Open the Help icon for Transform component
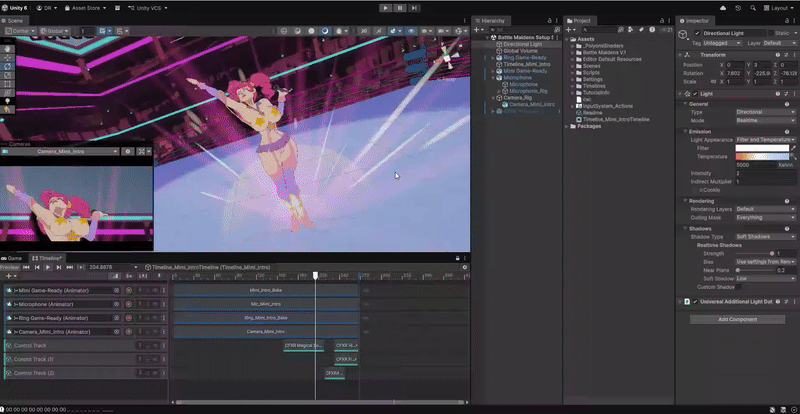The width and height of the screenshot is (800, 414). (x=778, y=55)
